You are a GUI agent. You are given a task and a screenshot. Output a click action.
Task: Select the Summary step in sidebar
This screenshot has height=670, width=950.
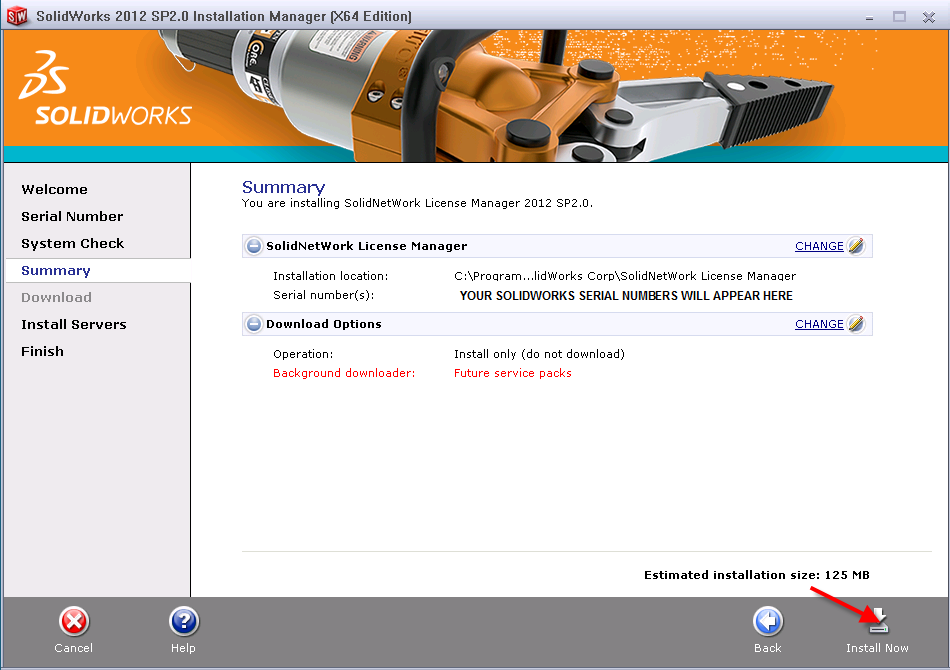56,270
